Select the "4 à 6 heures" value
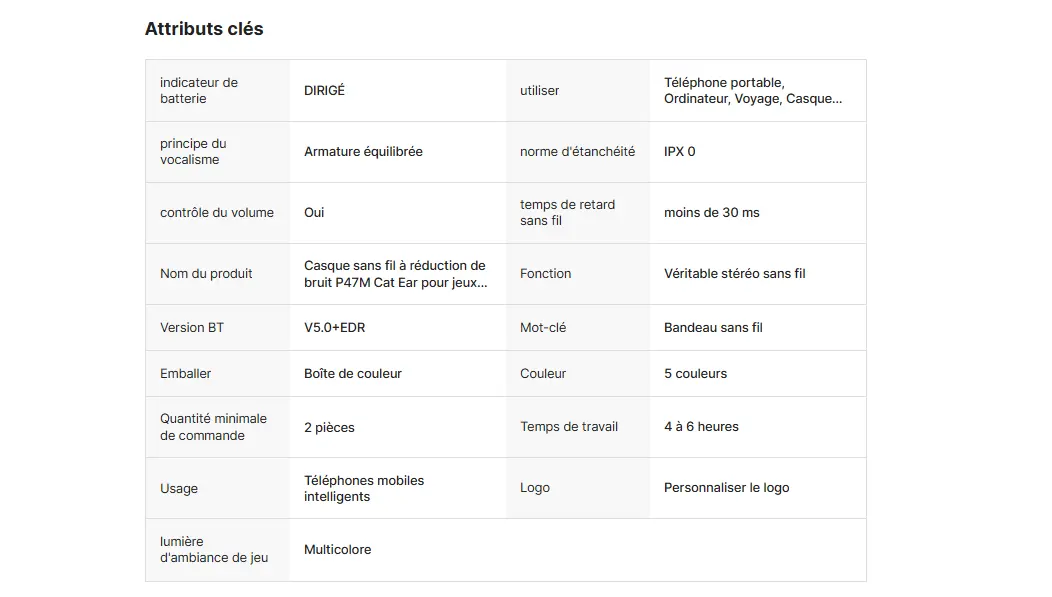The width and height of the screenshot is (1052, 597). pos(701,427)
